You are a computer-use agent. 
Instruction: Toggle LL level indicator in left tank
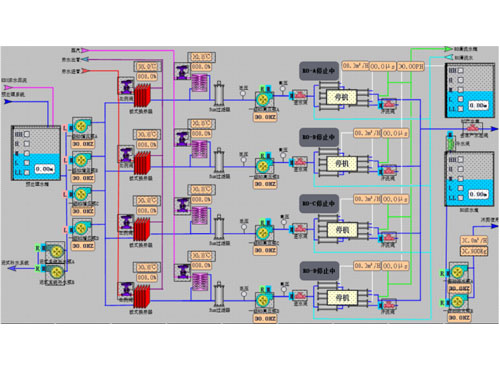(x=27, y=172)
